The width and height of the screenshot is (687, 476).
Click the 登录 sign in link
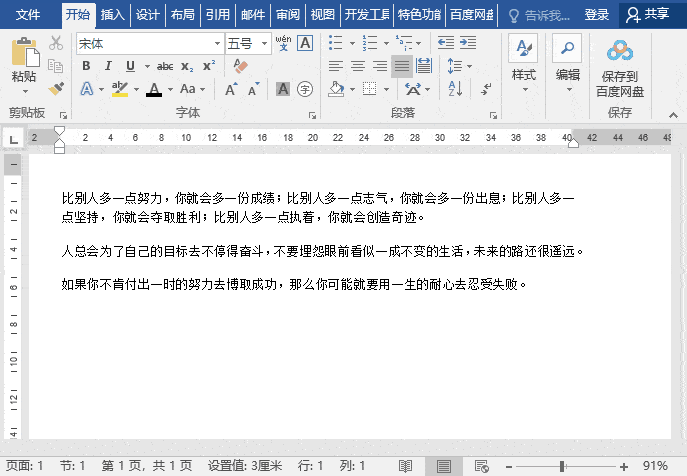coord(596,15)
